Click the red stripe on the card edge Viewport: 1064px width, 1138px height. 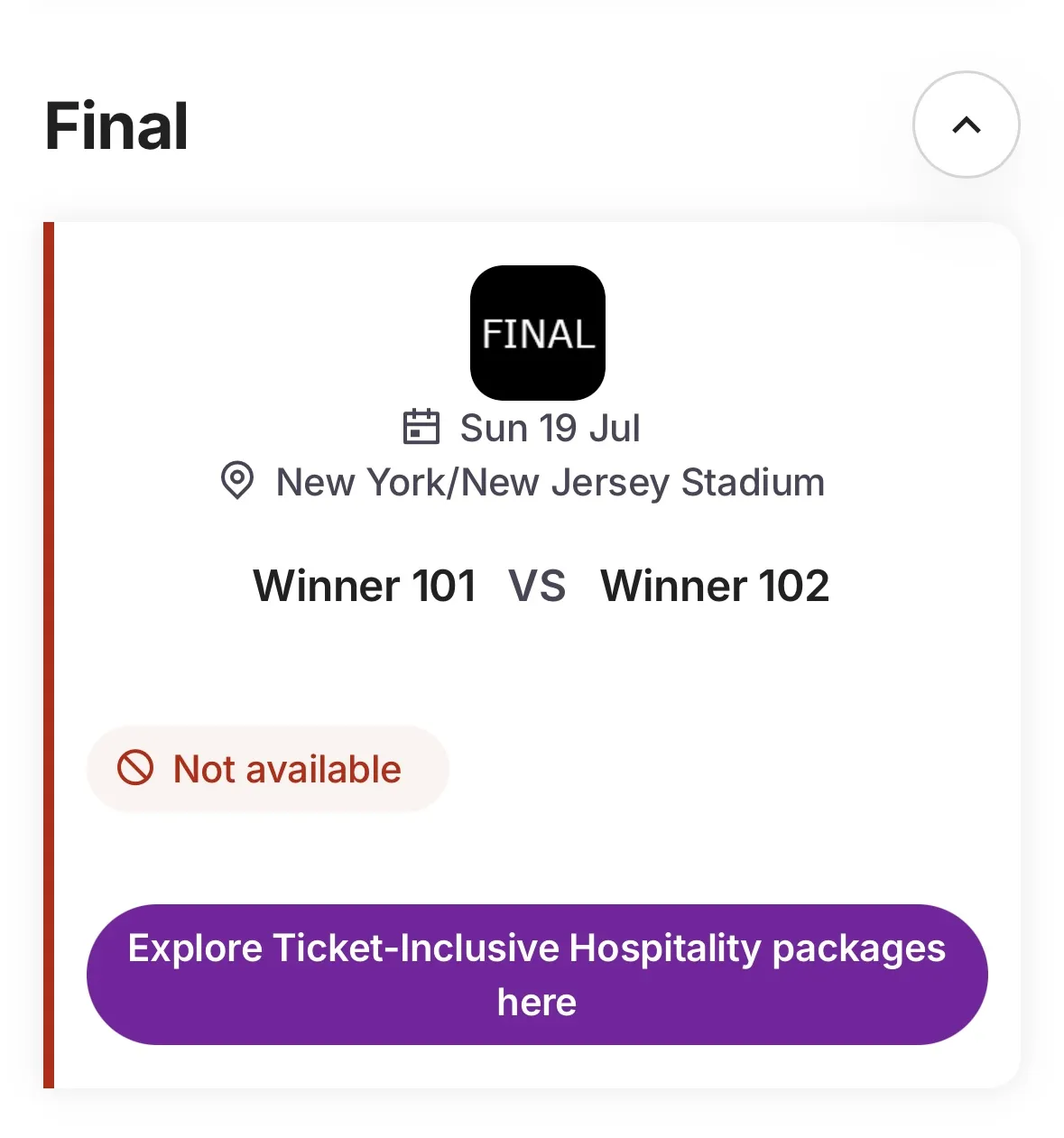tap(49, 654)
